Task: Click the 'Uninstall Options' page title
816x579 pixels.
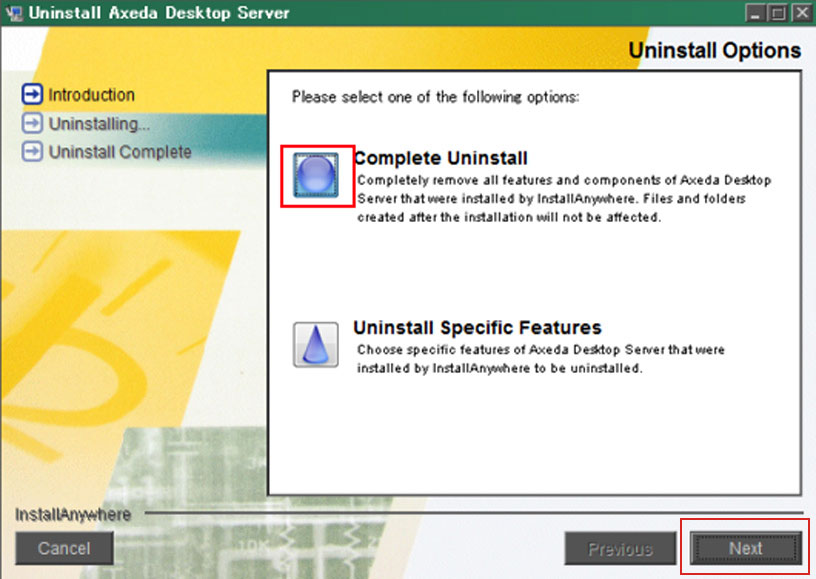Action: pyautogui.click(x=715, y=50)
